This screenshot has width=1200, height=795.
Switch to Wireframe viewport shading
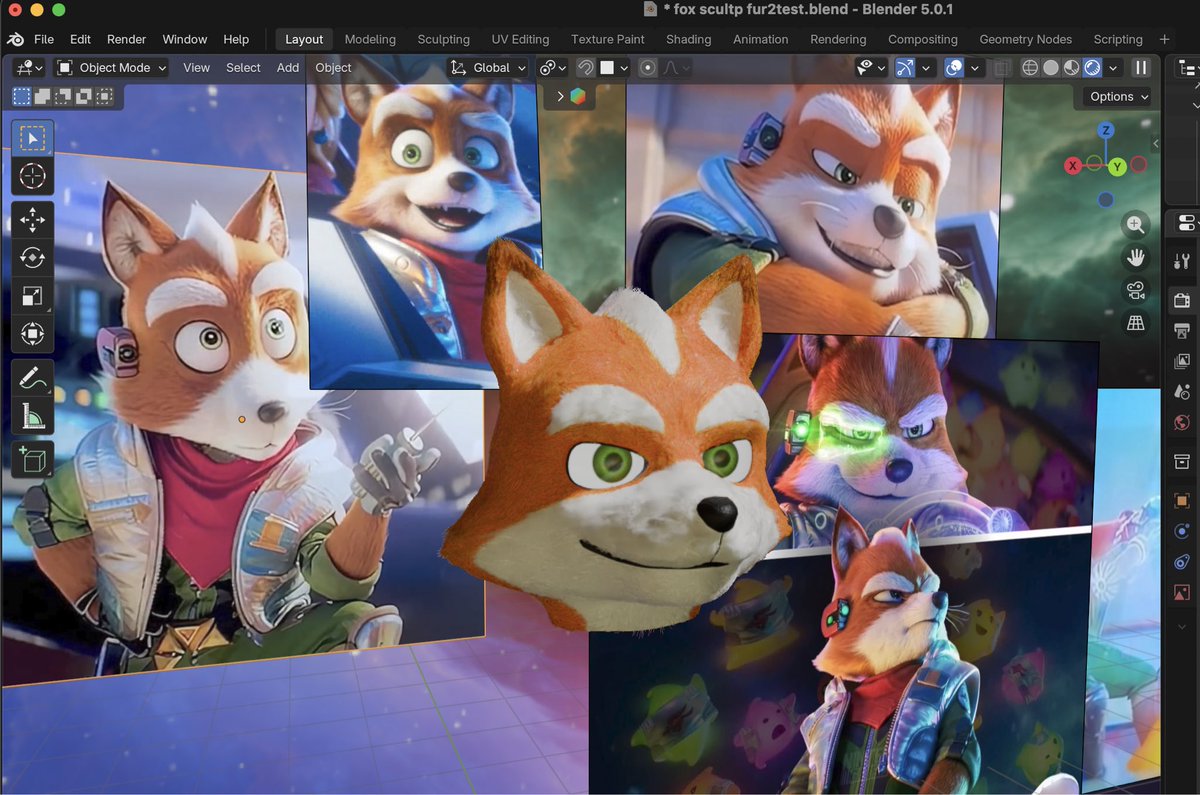[1030, 68]
